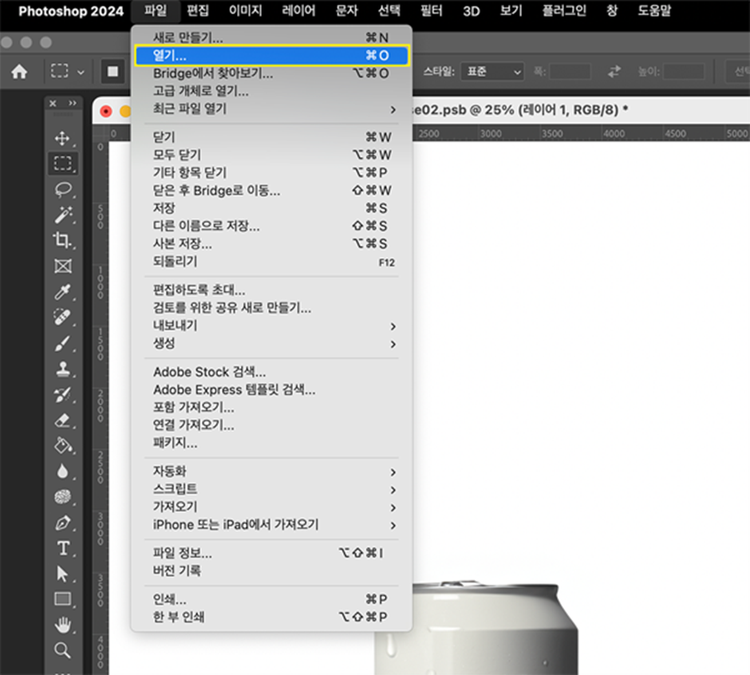
Task: Select the Blur tool
Action: (x=63, y=471)
